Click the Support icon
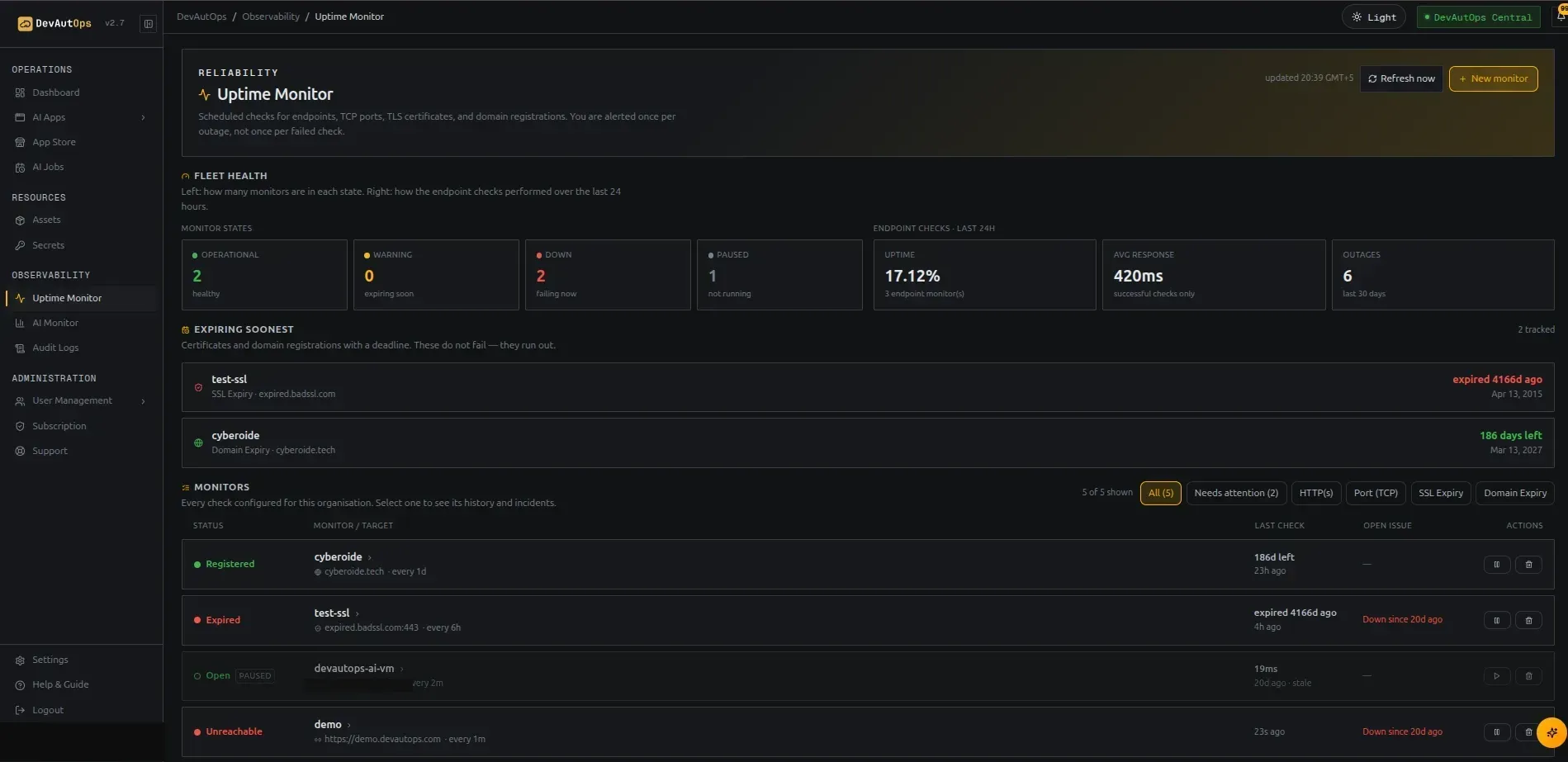Screen dimensions: 1568x762 (20, 451)
